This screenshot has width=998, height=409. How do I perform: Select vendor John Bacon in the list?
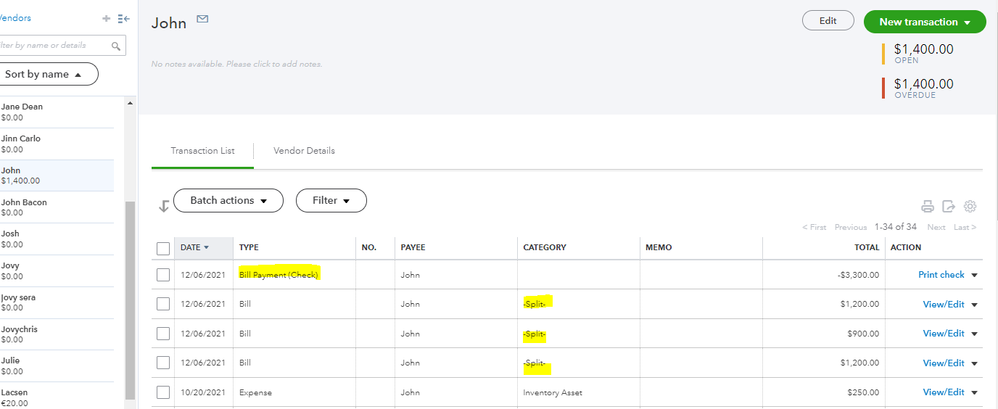click(x=57, y=207)
